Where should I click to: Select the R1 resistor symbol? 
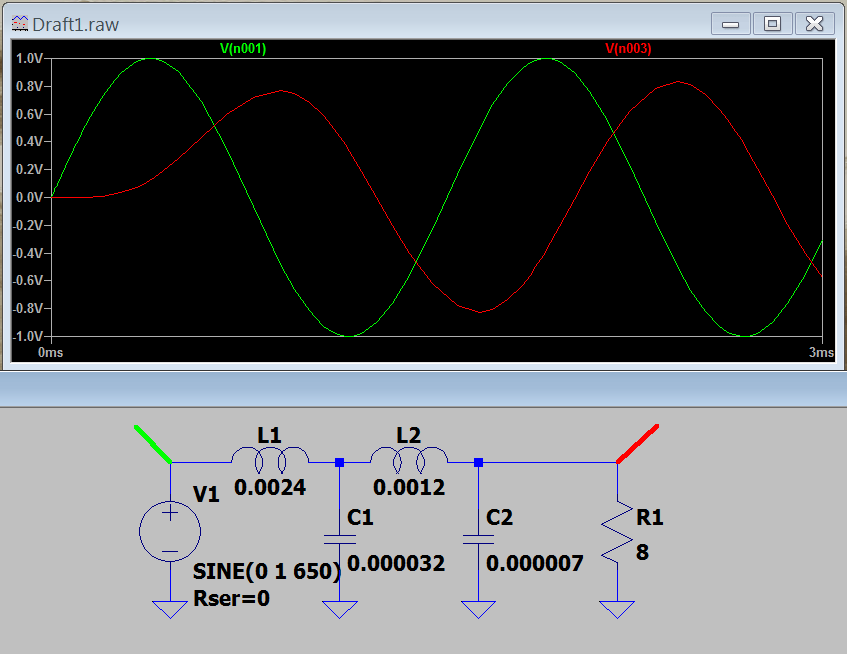click(617, 532)
